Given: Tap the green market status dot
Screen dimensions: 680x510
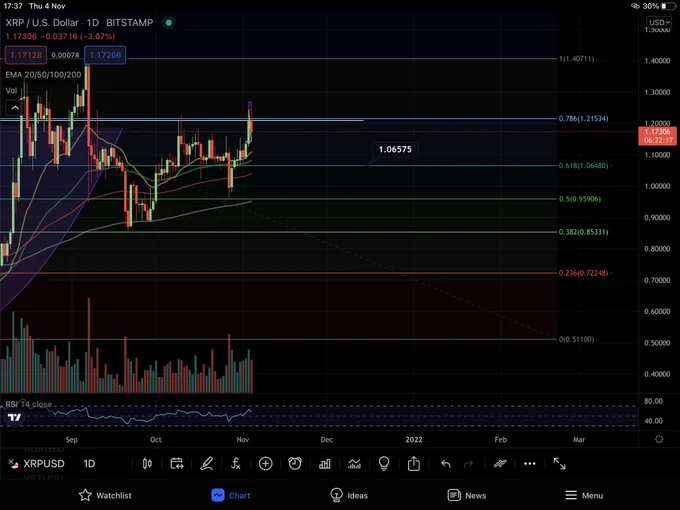Looking at the screenshot, I should [169, 23].
